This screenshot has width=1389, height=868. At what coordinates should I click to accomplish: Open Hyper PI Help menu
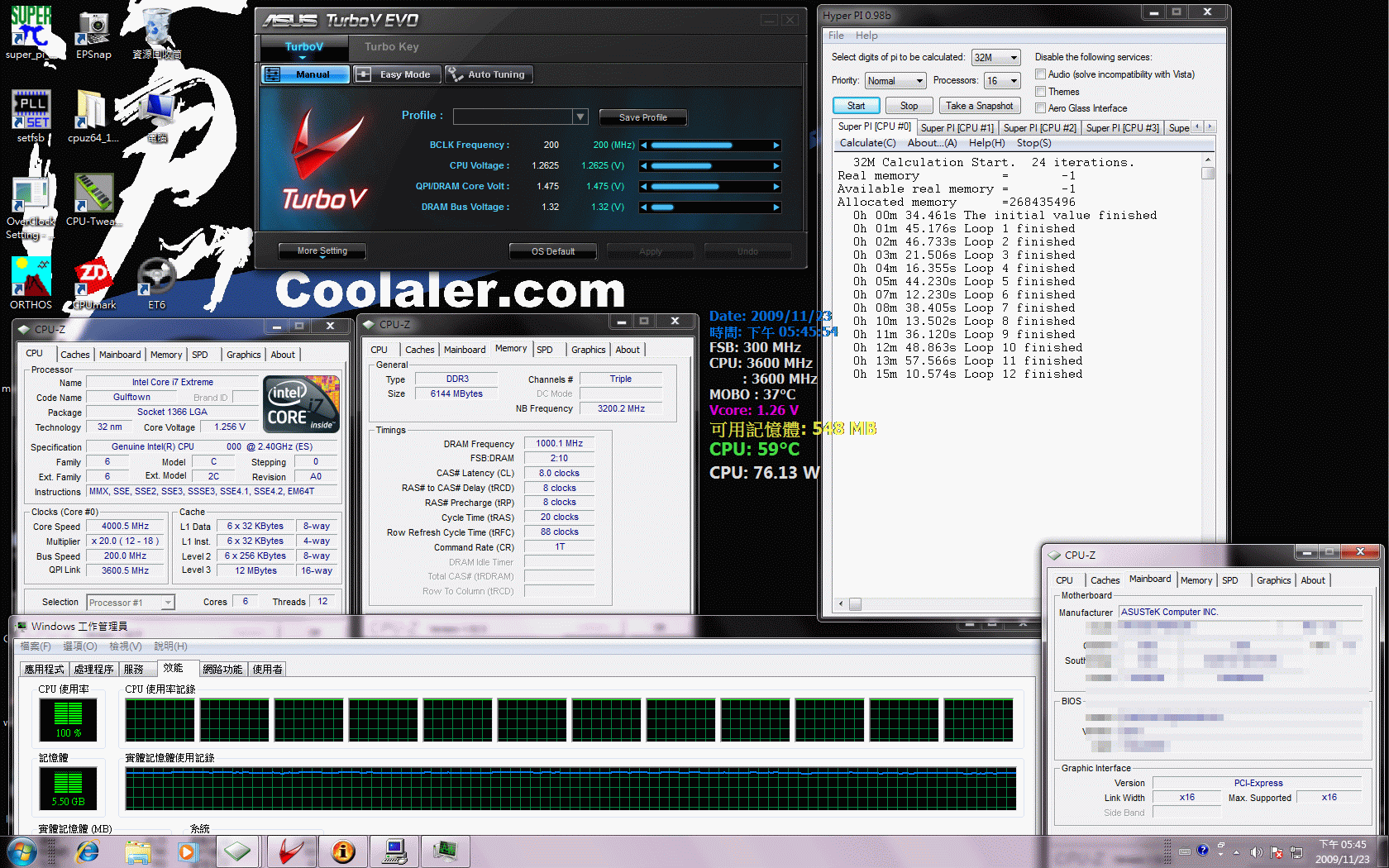(866, 36)
